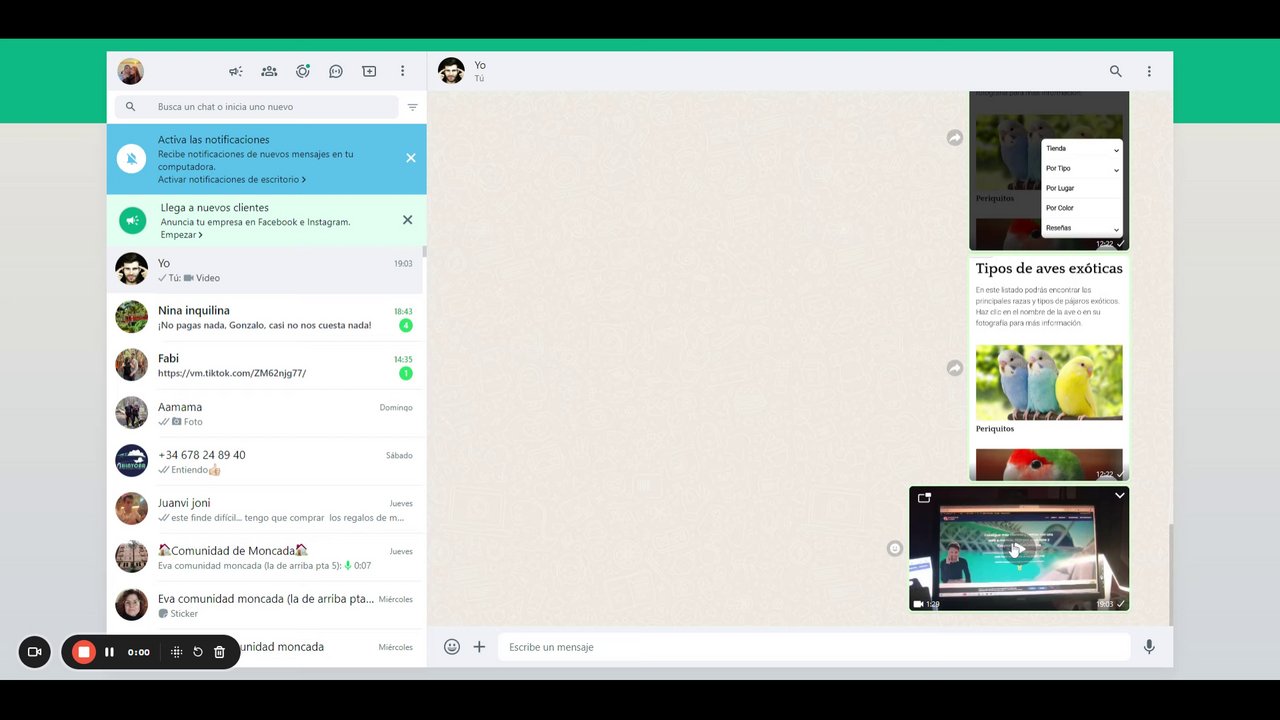Toggle the recorder's camera button
1280x720 pixels.
(34, 652)
